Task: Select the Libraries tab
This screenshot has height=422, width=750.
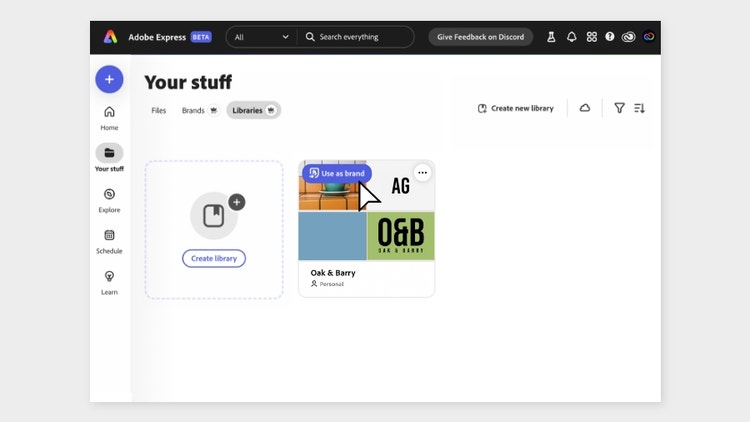Action: [254, 111]
